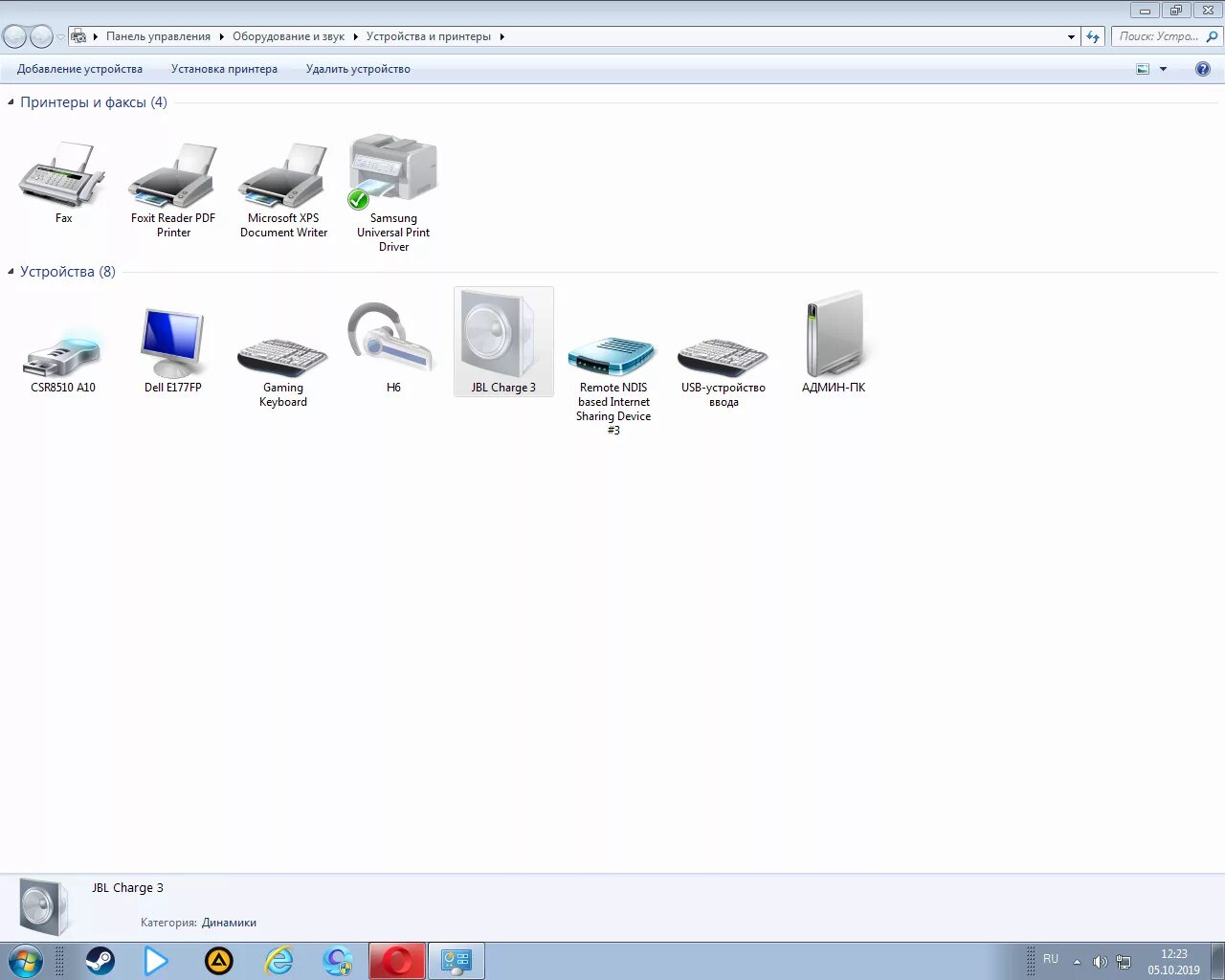The image size is (1225, 980).
Task: Select Foxit Reader PDF Printer icon
Action: [173, 176]
